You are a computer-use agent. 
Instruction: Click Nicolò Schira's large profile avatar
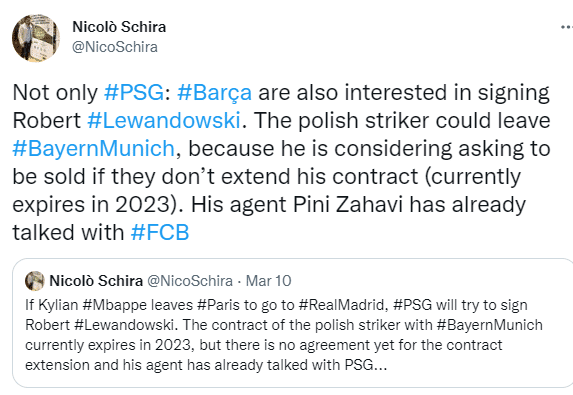point(36,38)
